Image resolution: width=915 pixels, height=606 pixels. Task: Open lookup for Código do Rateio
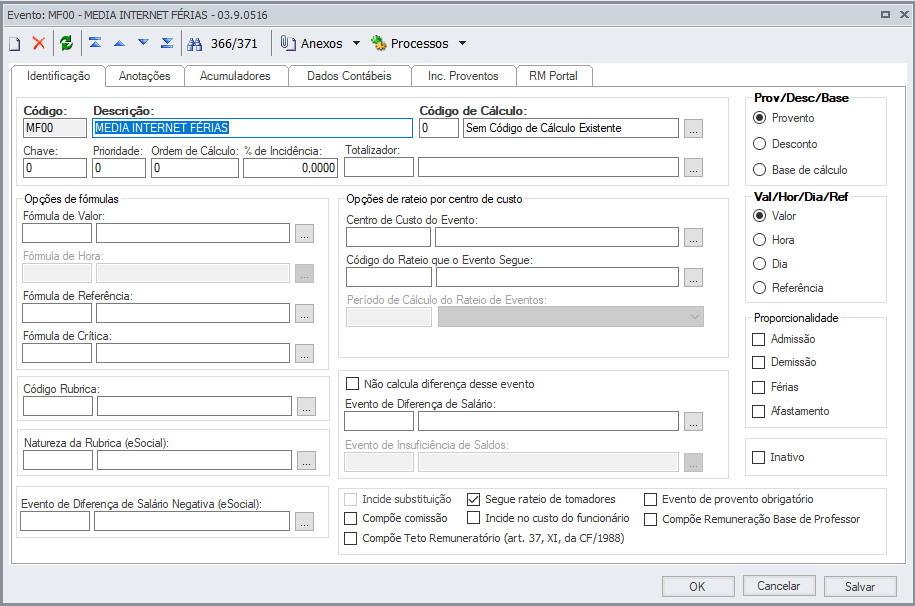click(x=693, y=277)
